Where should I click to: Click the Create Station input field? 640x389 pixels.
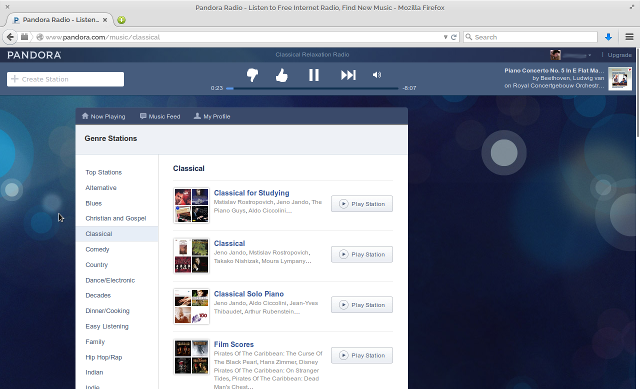(65, 79)
